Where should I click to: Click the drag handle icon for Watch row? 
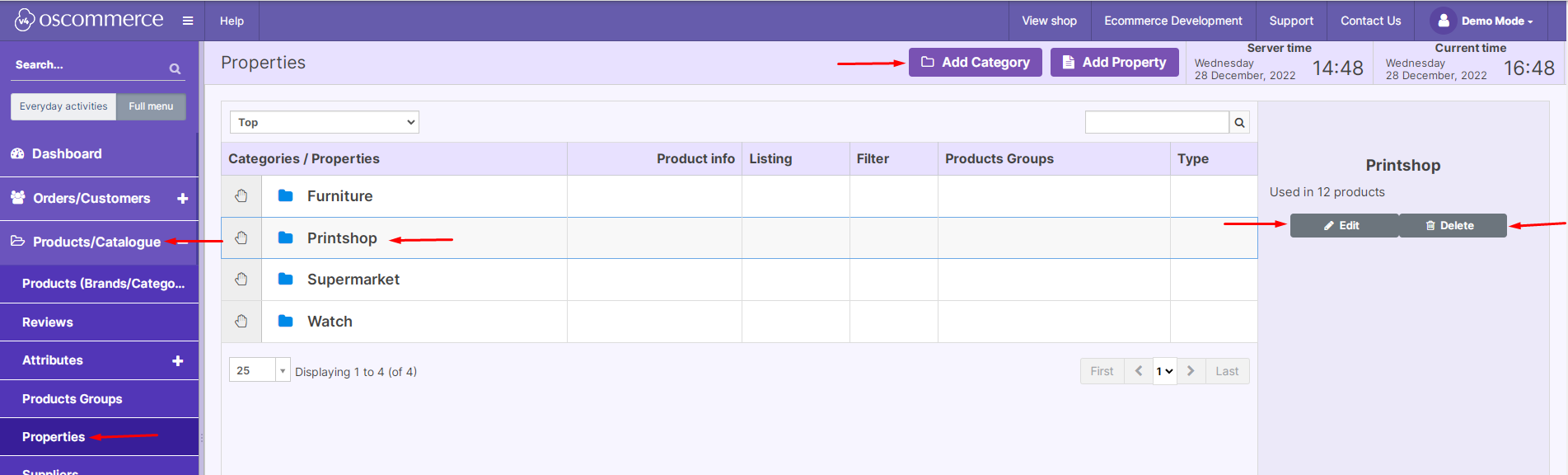[x=241, y=322]
